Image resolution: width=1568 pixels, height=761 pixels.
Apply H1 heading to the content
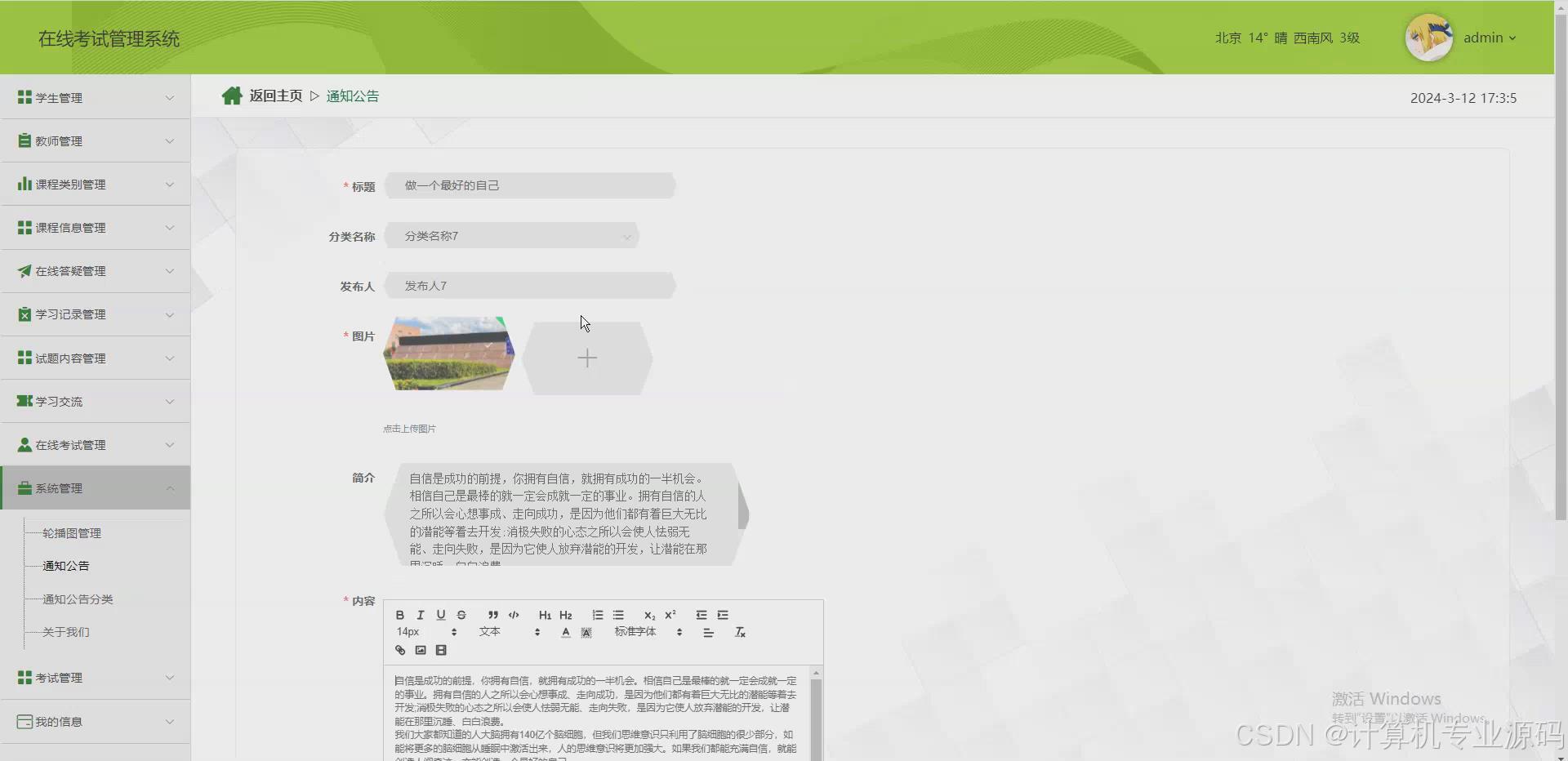point(544,615)
